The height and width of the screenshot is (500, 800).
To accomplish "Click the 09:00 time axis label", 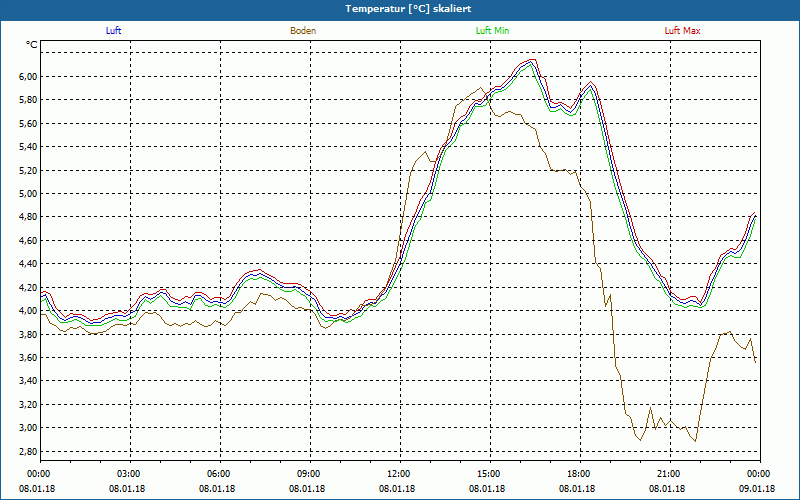I will click(310, 474).
